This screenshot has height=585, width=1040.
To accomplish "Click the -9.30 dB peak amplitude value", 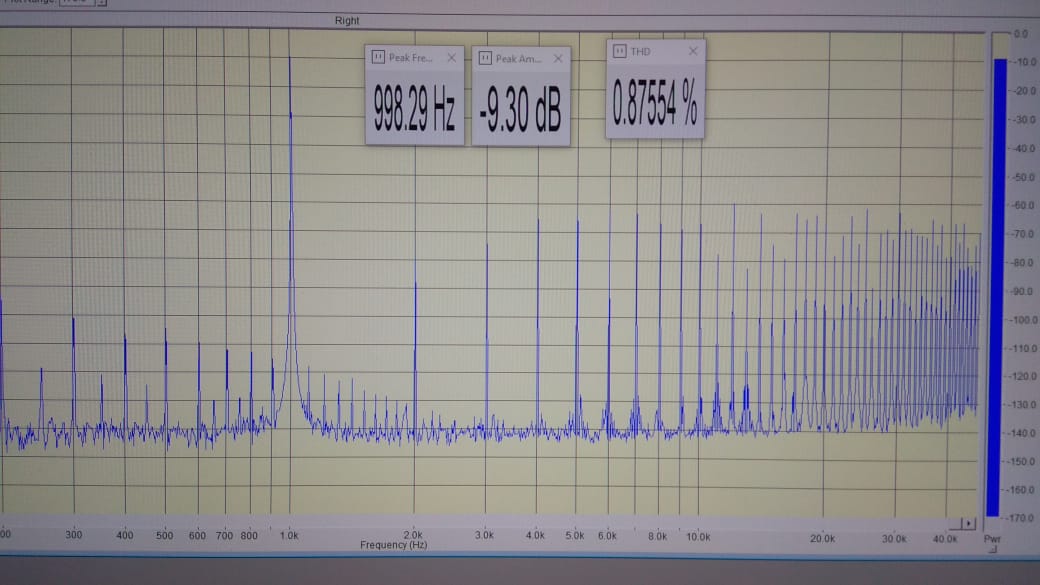I will click(521, 111).
